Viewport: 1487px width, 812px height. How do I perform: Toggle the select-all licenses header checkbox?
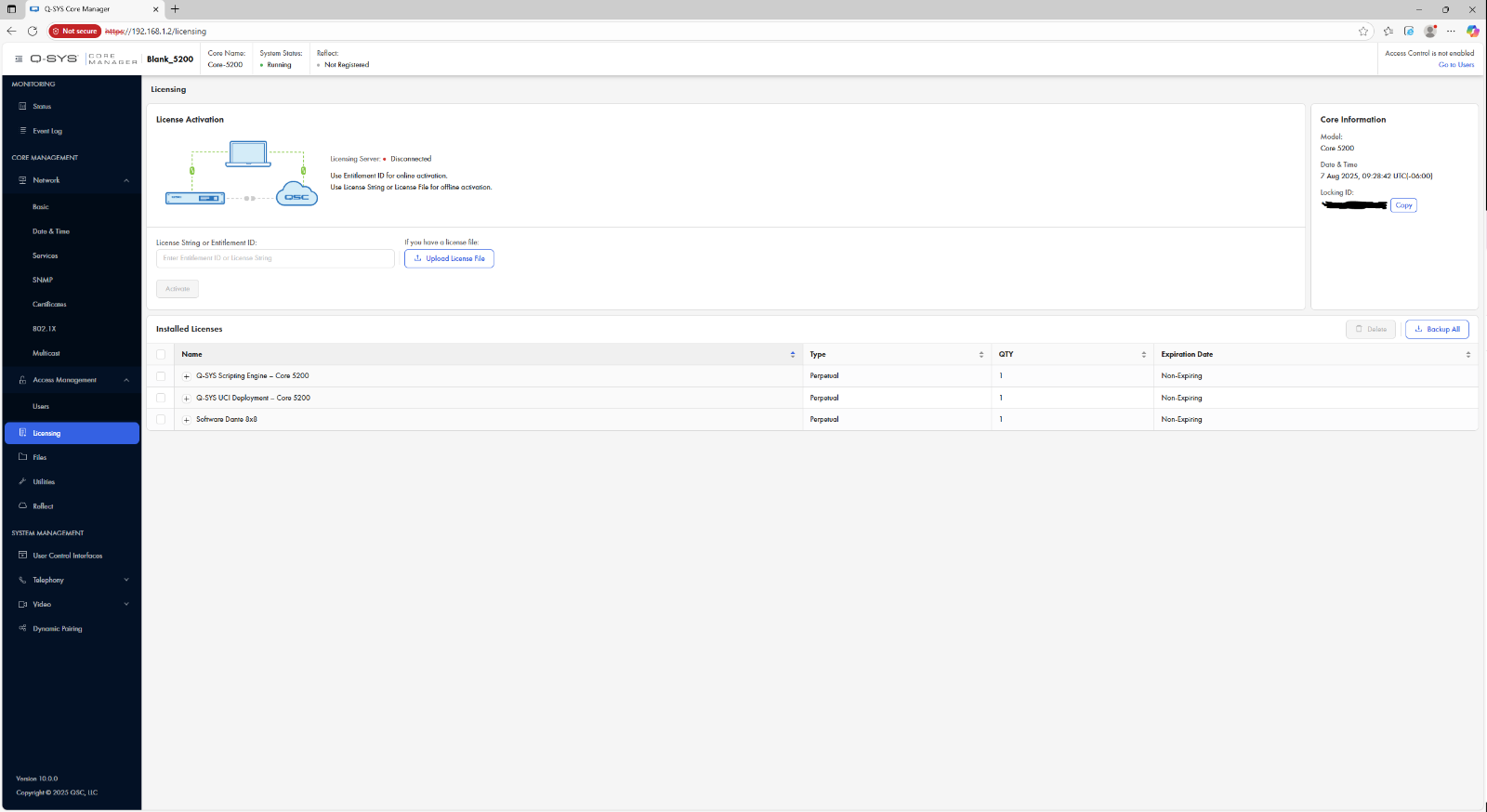161,354
